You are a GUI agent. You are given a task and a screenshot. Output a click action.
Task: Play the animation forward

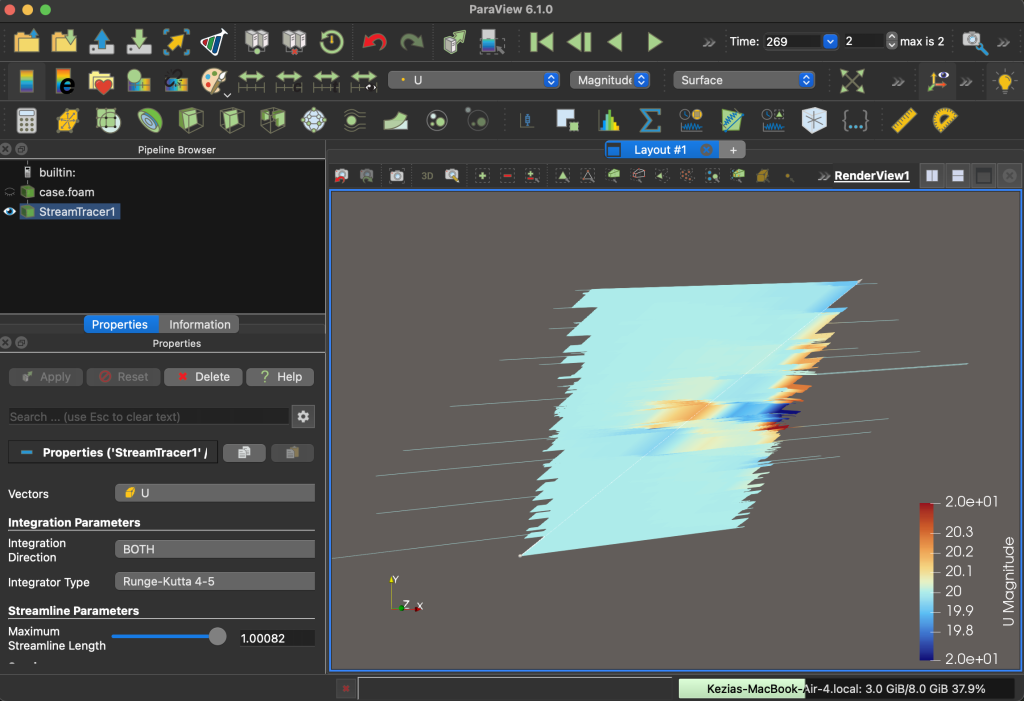click(654, 42)
